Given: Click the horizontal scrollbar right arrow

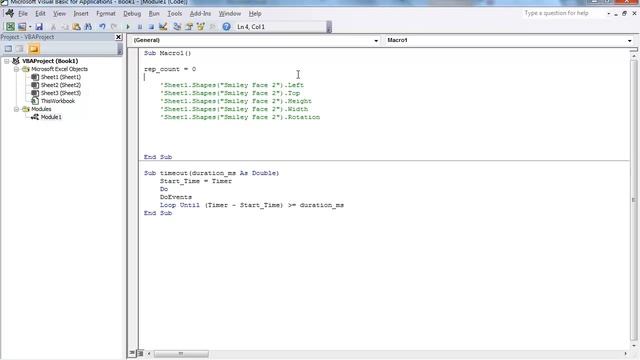Looking at the screenshot, I should click(625, 353).
